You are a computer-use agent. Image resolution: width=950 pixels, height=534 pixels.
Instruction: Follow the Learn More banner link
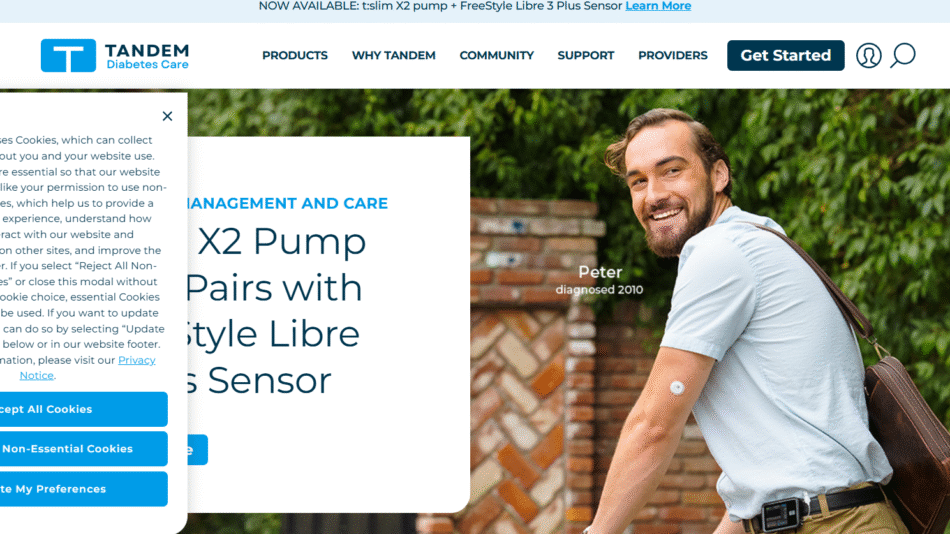pyautogui.click(x=658, y=6)
